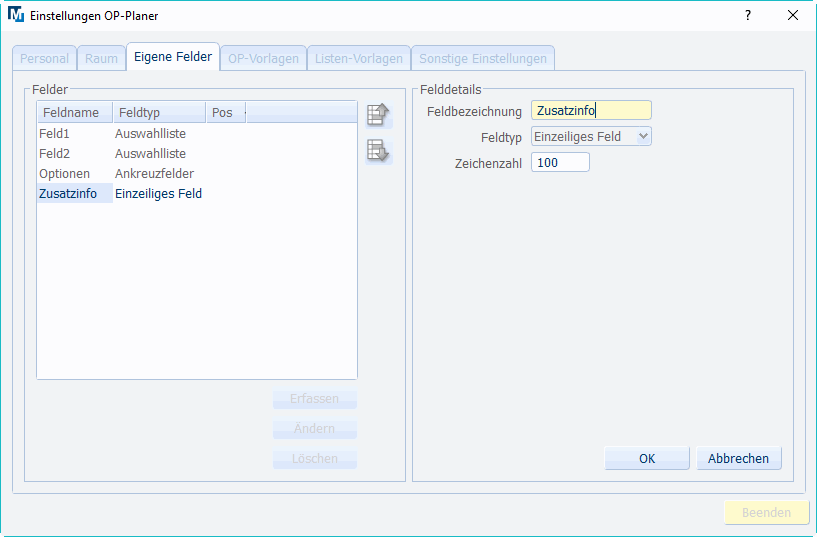Click the Ankreuzfelder cell
The image size is (817, 537).
tap(154, 173)
